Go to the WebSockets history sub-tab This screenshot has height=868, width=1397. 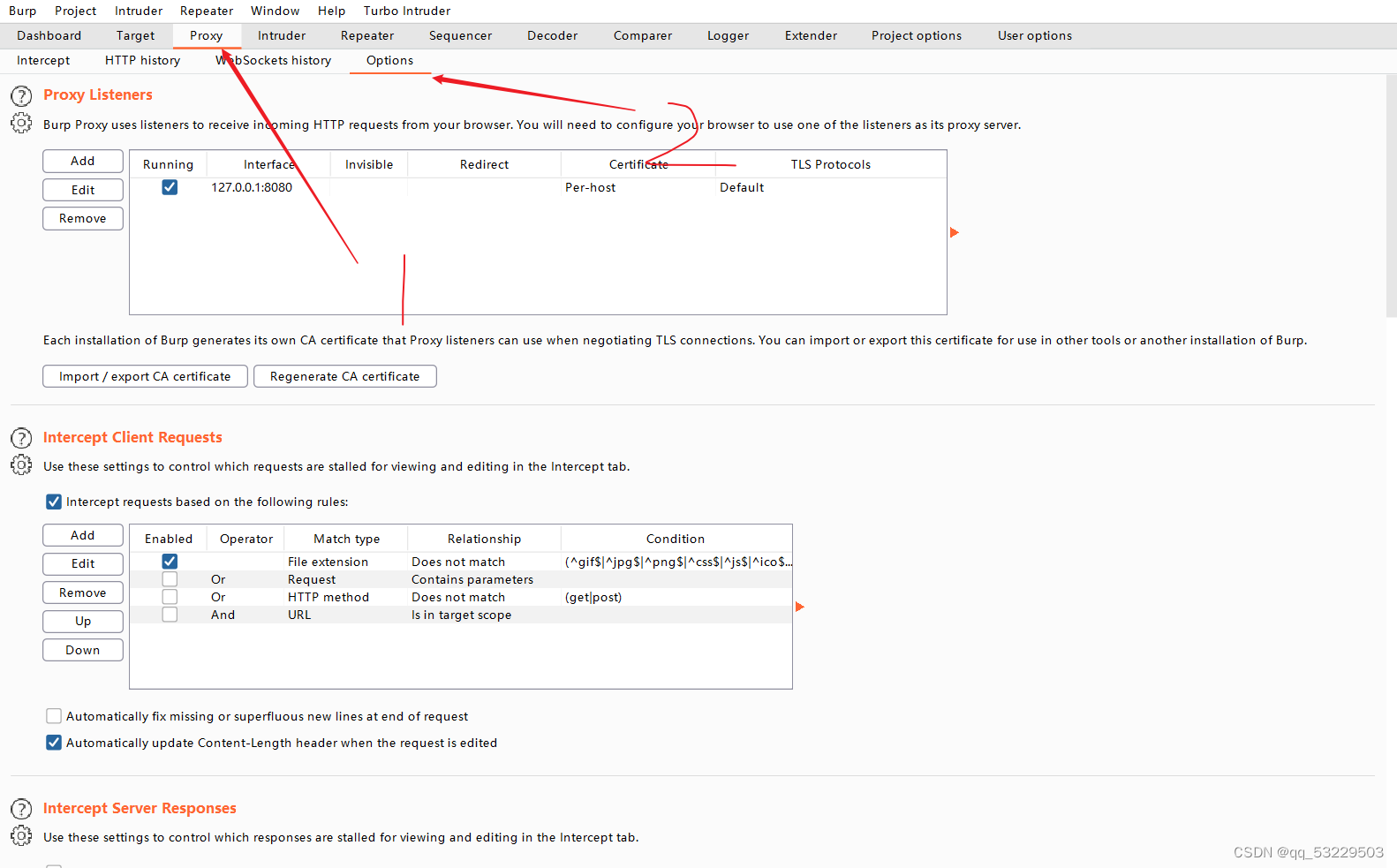pyautogui.click(x=274, y=60)
